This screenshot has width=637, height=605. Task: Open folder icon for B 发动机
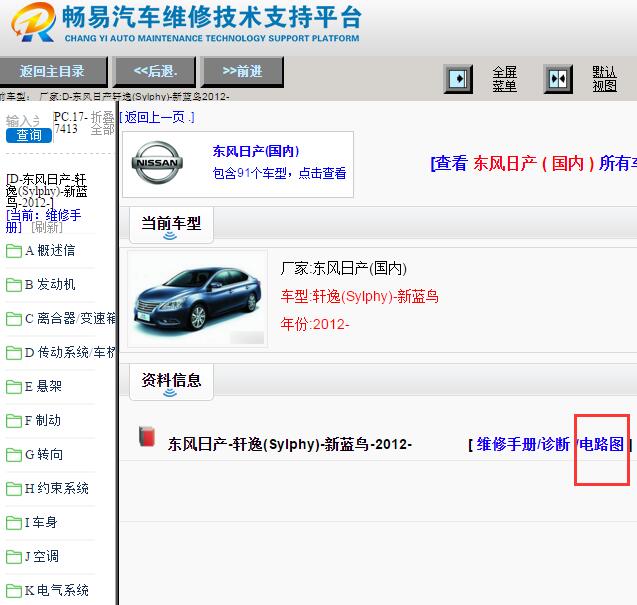[14, 285]
